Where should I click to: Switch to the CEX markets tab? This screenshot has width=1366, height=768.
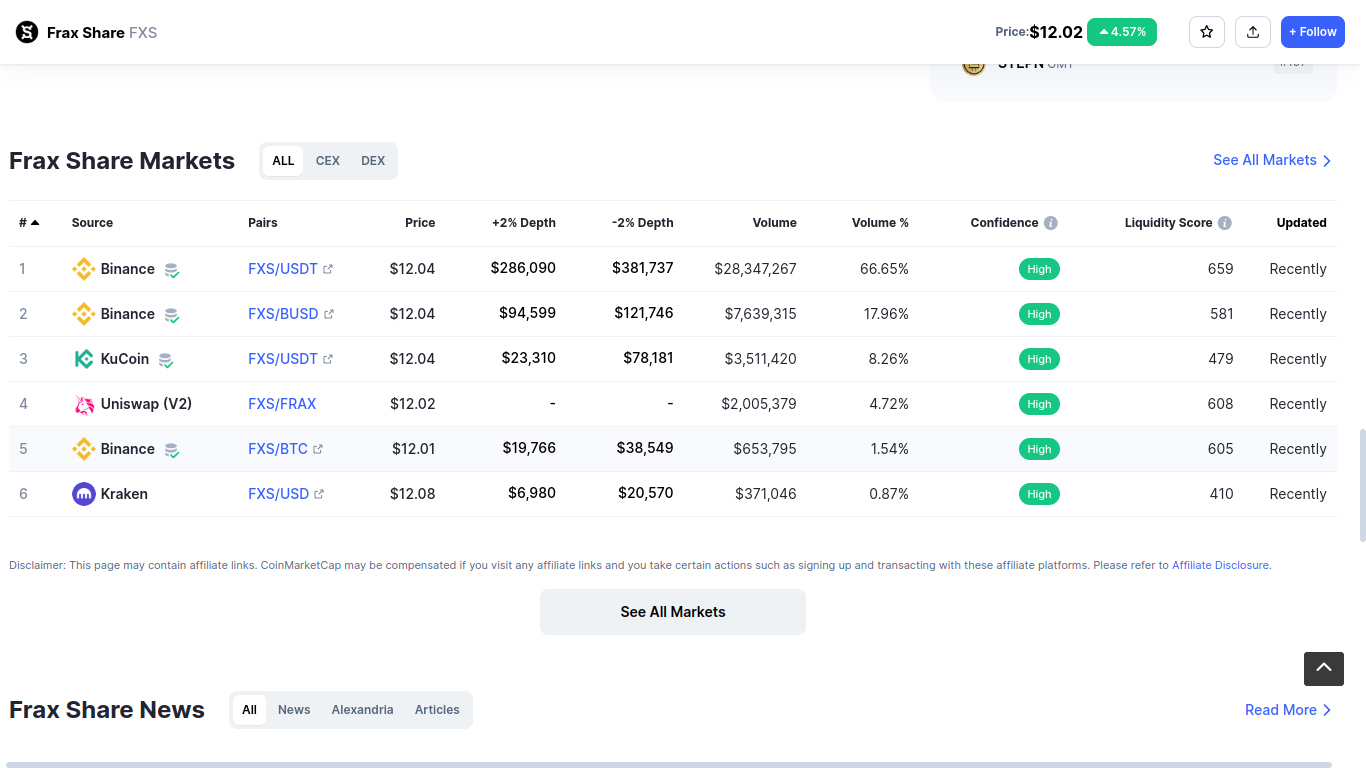click(x=328, y=161)
